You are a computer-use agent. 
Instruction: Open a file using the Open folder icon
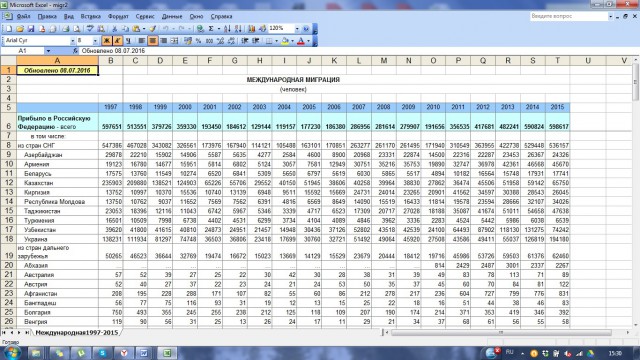point(20,29)
